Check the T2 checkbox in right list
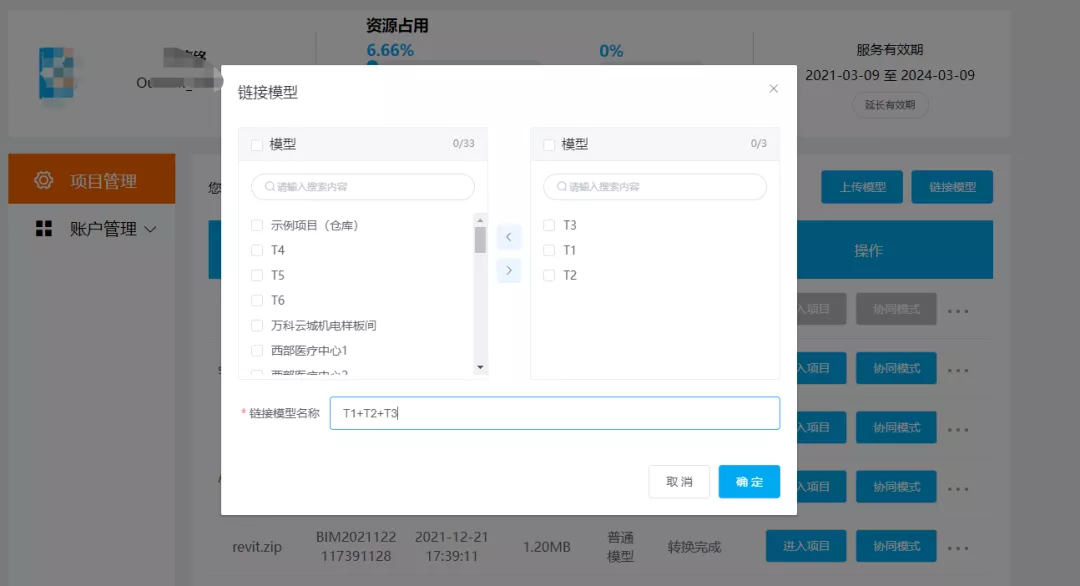This screenshot has height=586, width=1080. [549, 275]
